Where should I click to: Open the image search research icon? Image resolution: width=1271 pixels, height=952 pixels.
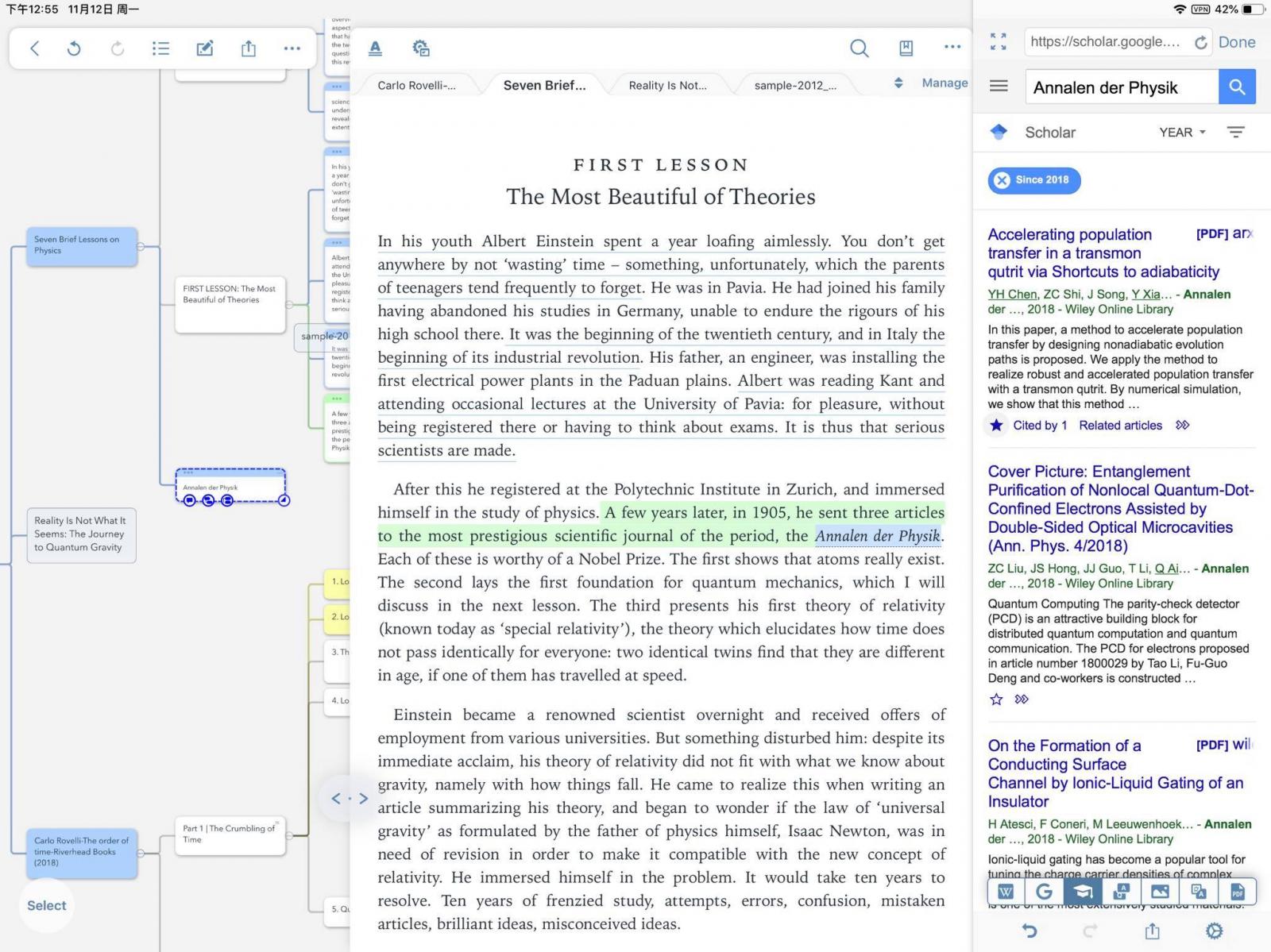1160,892
